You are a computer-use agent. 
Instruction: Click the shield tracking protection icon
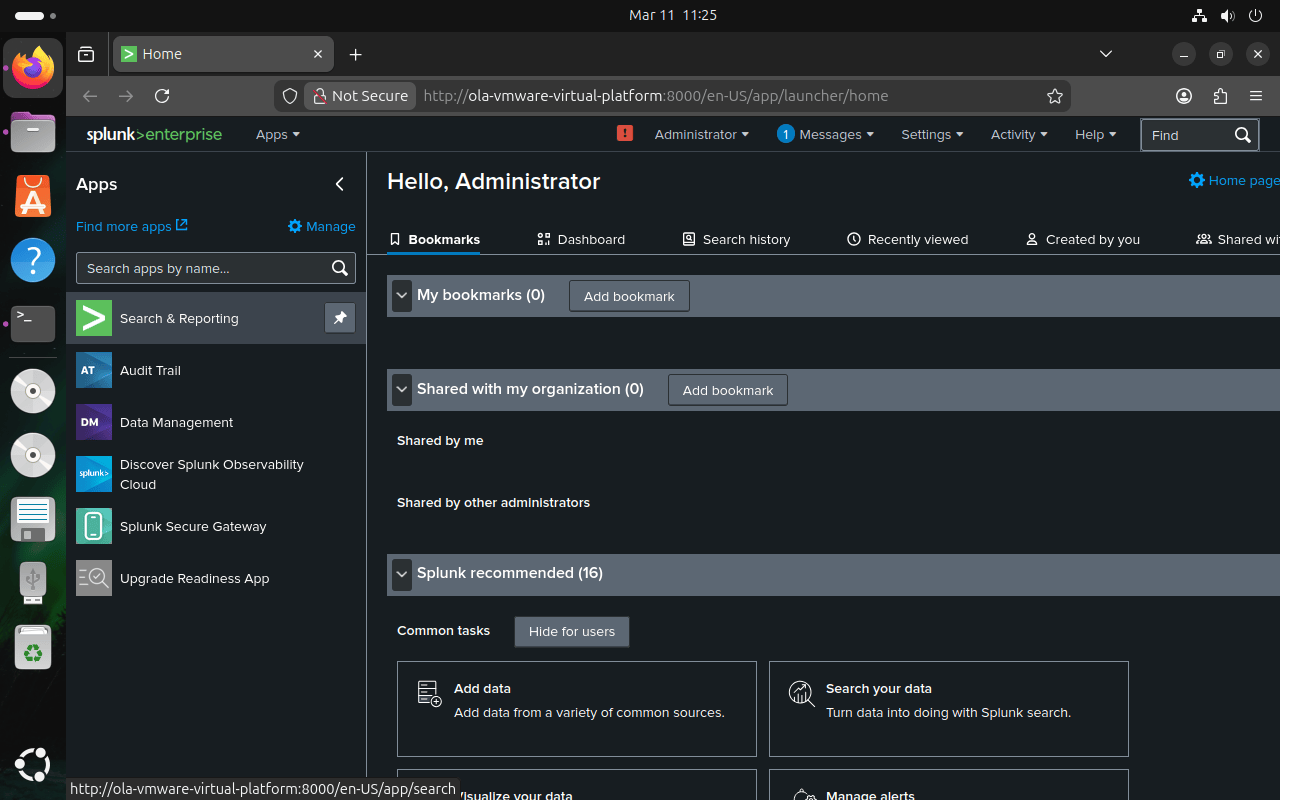[290, 96]
